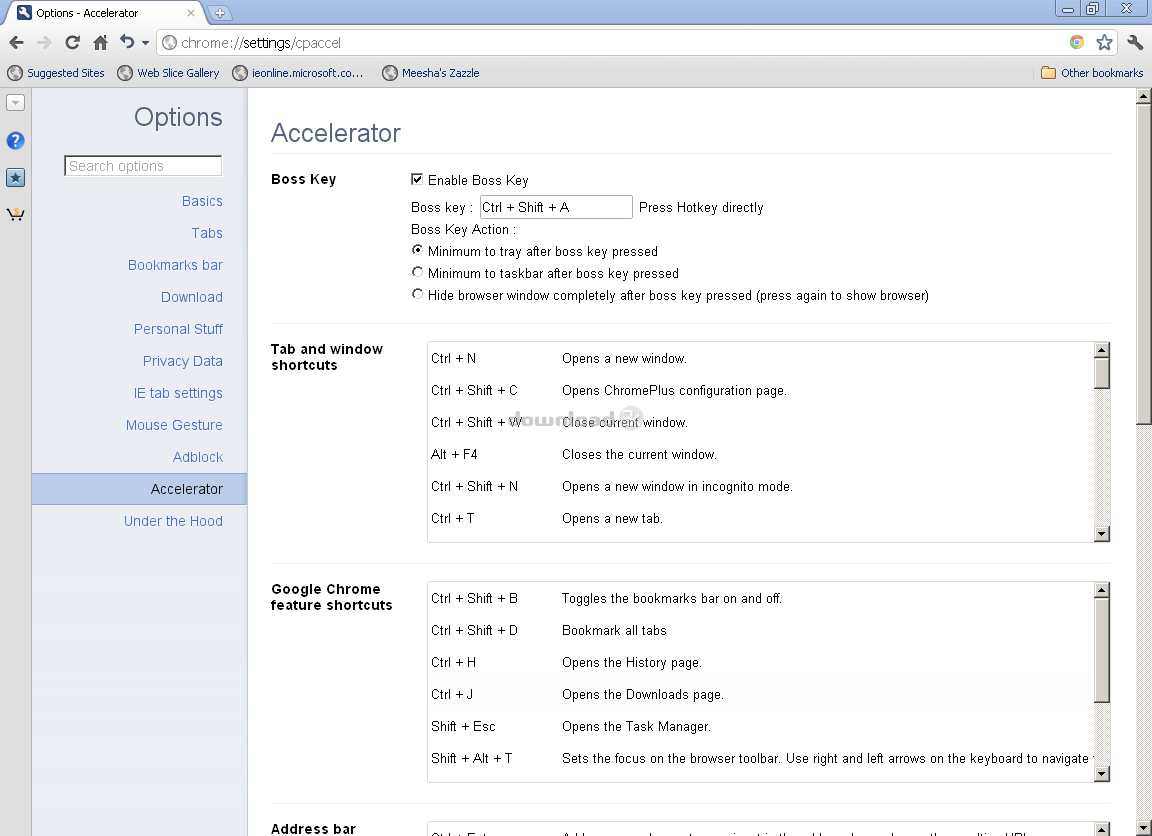Open the sidebar bookmarks star icon
This screenshot has height=836, width=1152.
(x=15, y=177)
